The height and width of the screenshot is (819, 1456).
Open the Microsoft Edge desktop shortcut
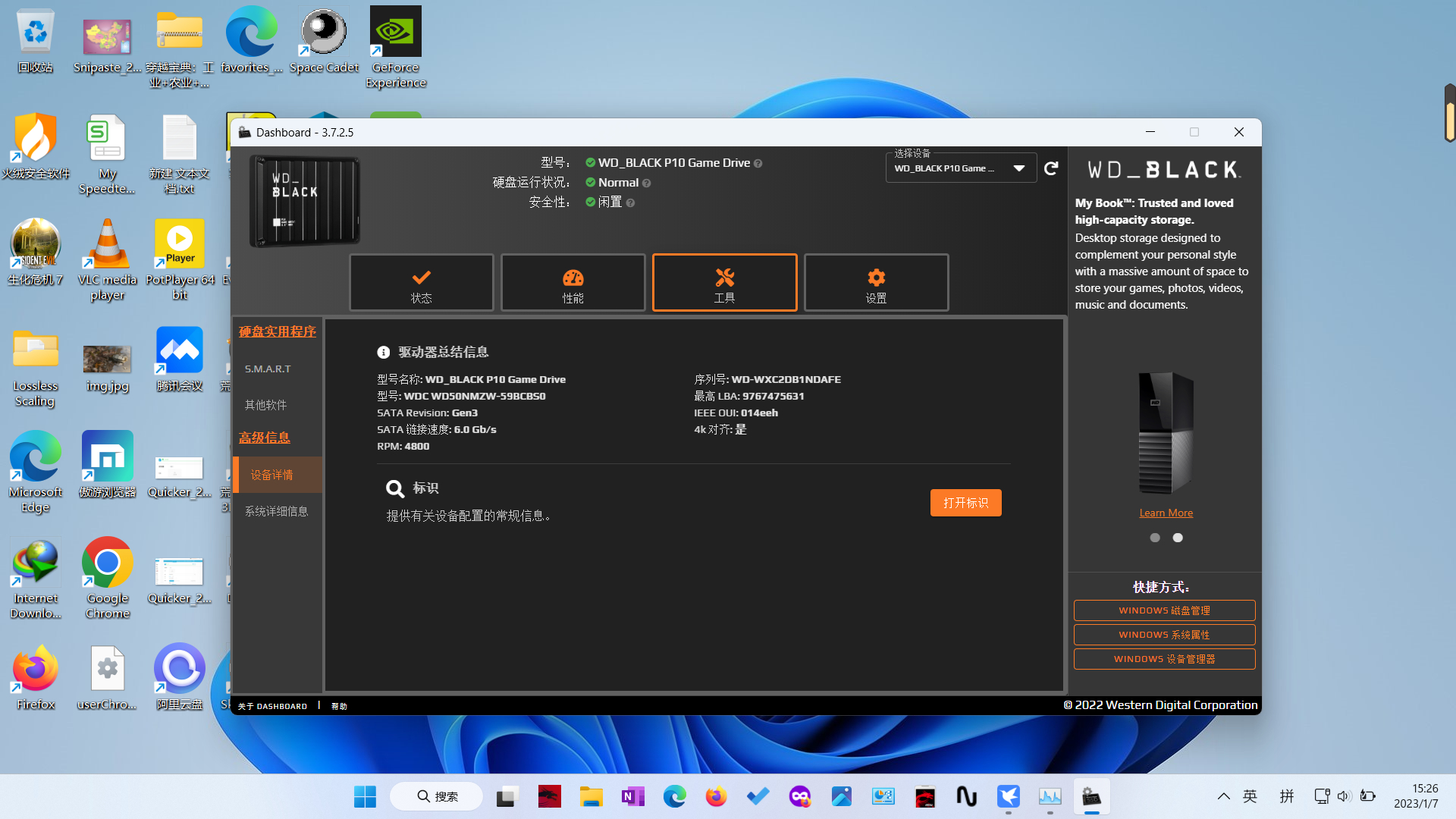click(x=35, y=472)
